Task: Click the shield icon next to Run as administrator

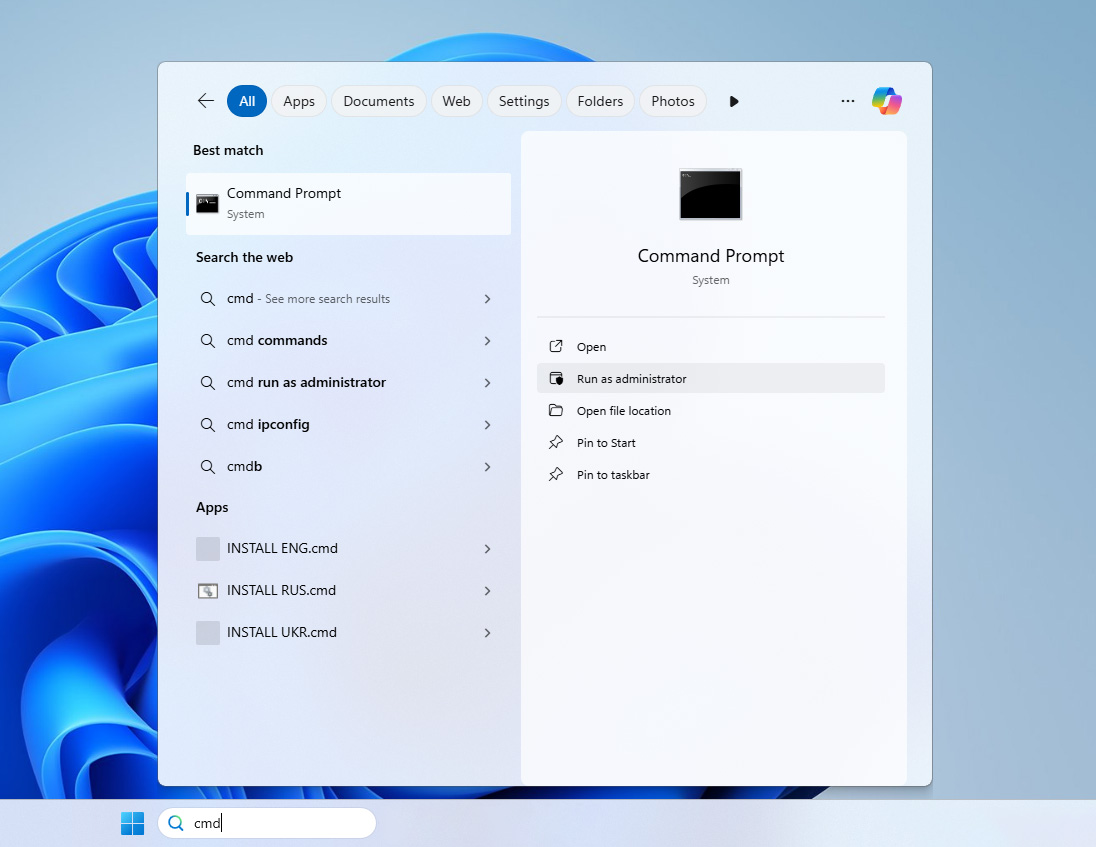Action: pos(556,378)
